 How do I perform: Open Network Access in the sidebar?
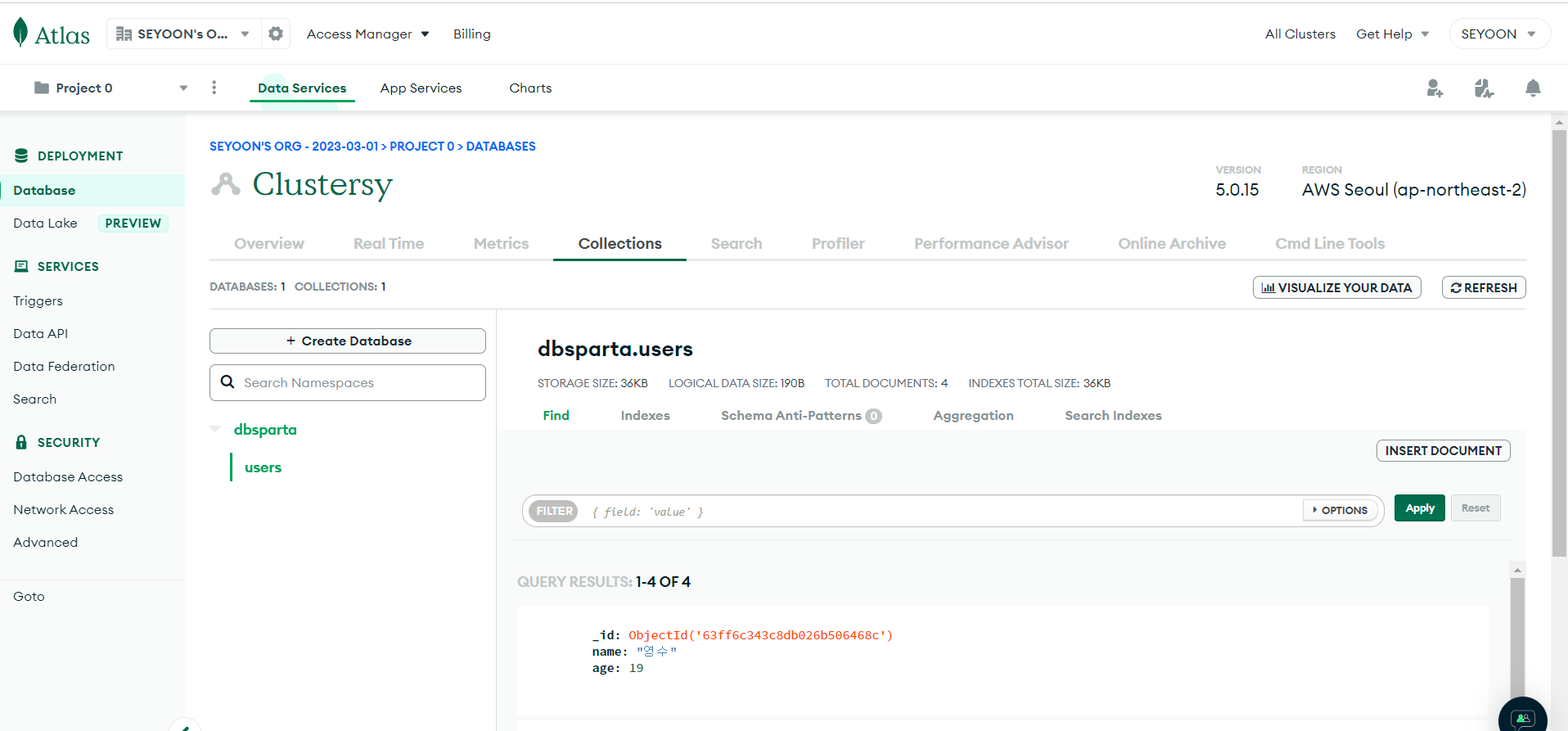coord(63,509)
